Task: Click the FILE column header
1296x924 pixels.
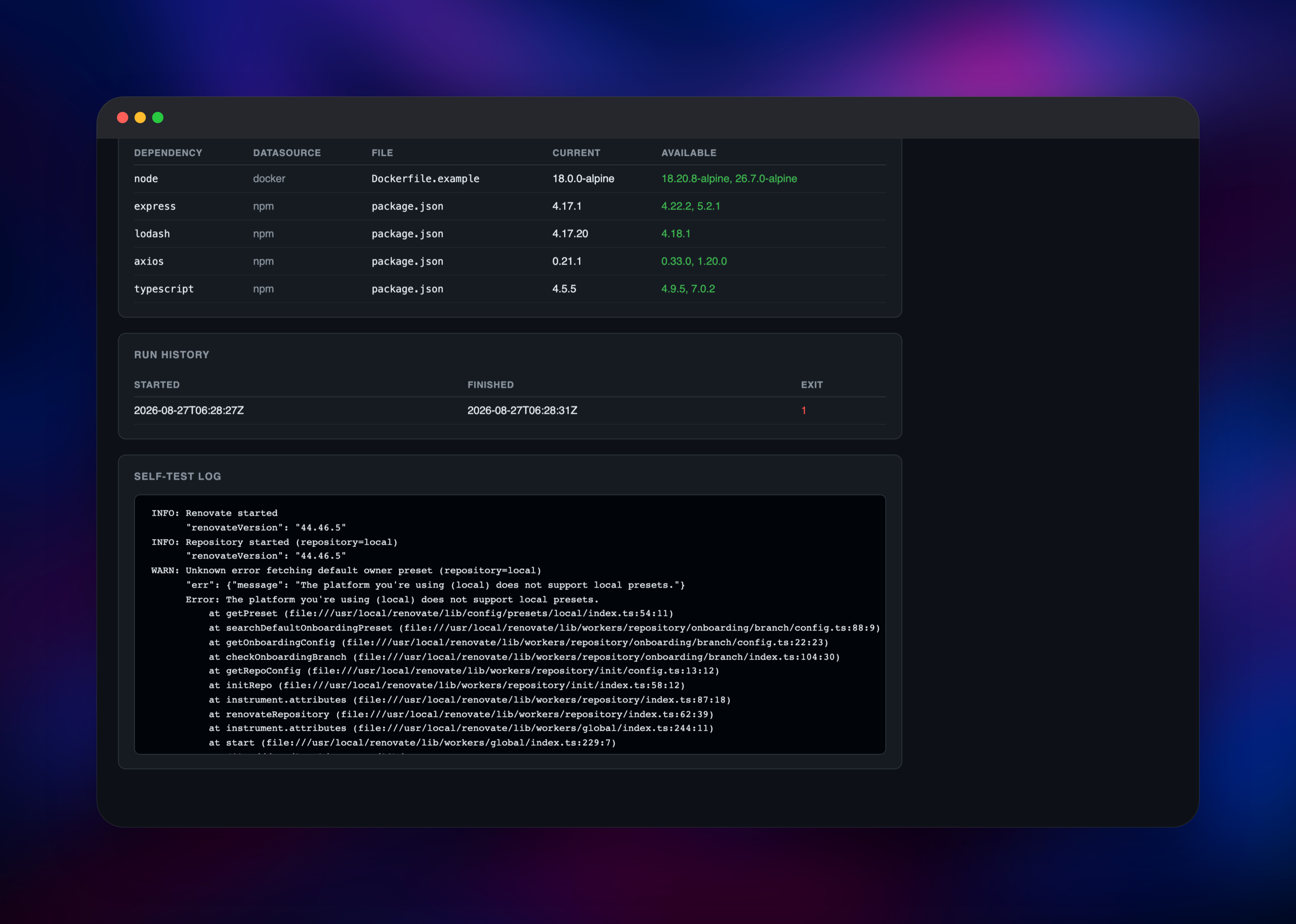Action: [382, 153]
